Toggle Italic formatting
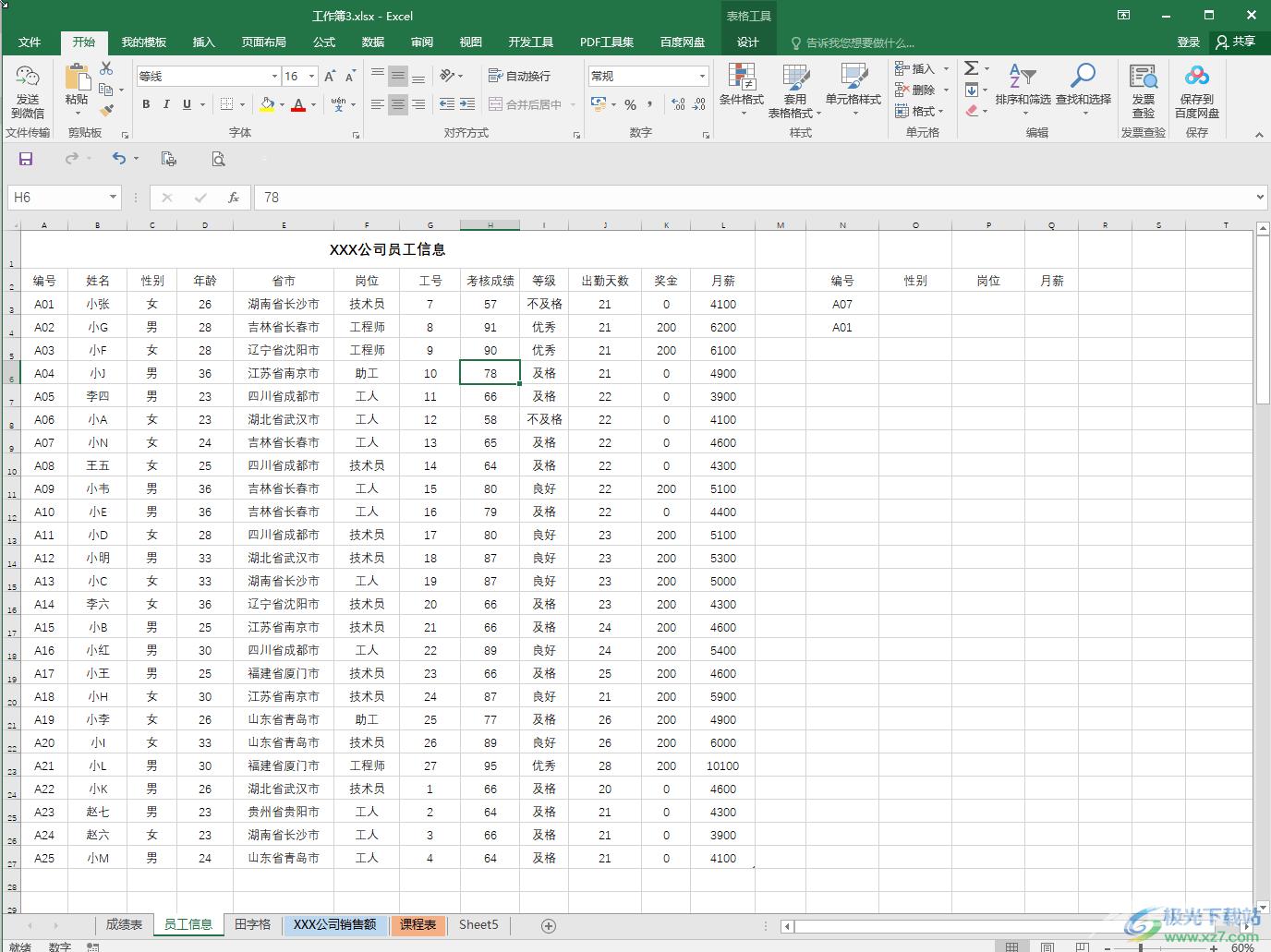 click(166, 104)
